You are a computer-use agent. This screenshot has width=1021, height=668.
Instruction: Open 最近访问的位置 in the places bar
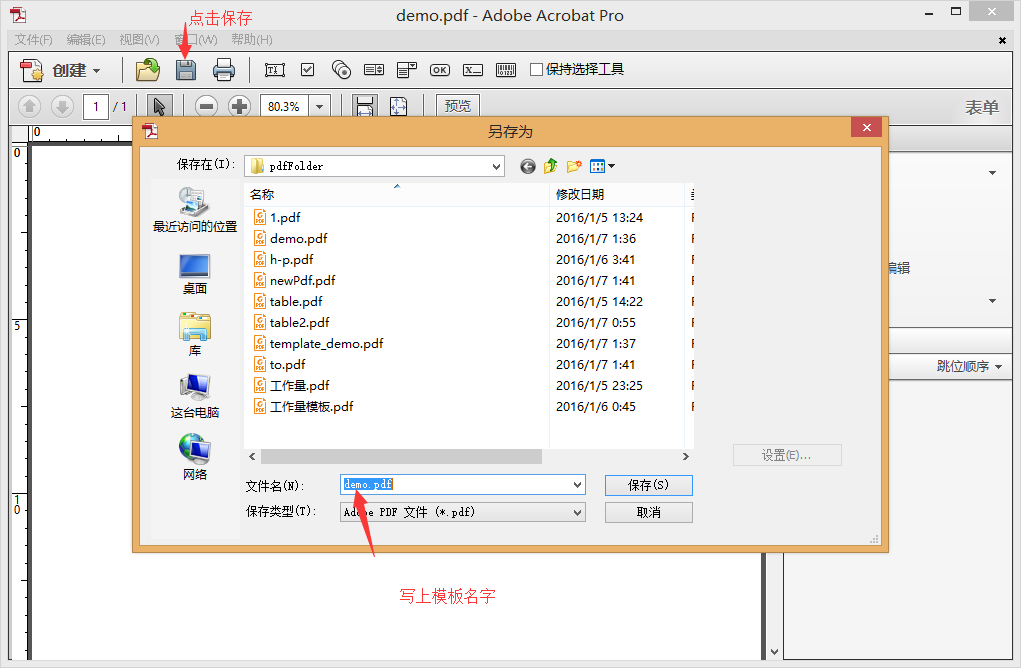[194, 210]
